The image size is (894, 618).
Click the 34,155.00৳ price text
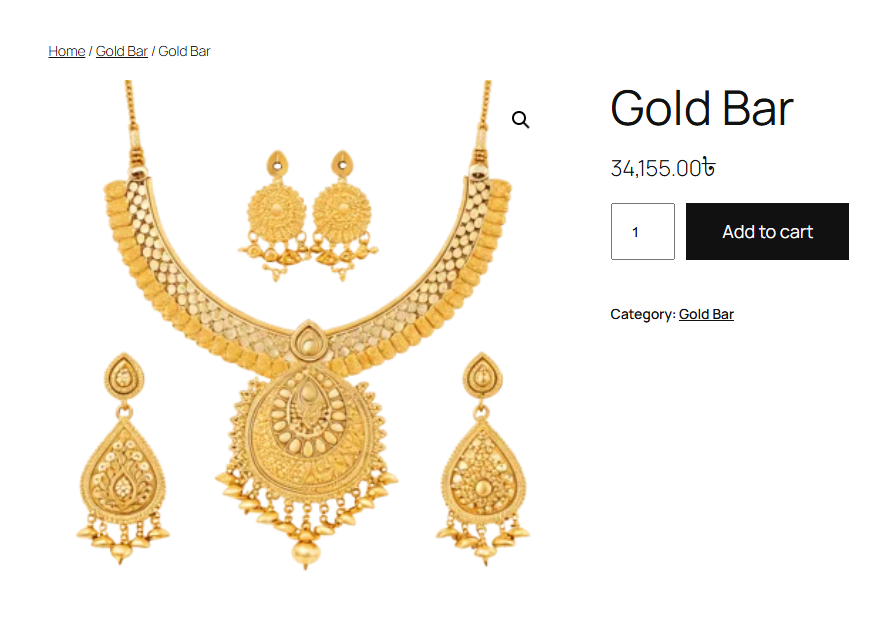(662, 168)
